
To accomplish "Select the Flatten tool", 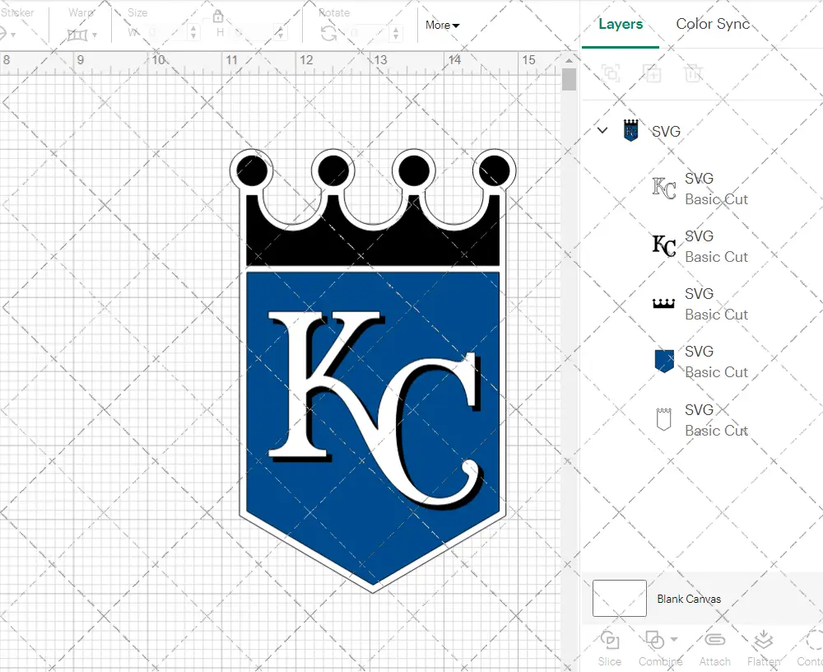I will tap(763, 645).
